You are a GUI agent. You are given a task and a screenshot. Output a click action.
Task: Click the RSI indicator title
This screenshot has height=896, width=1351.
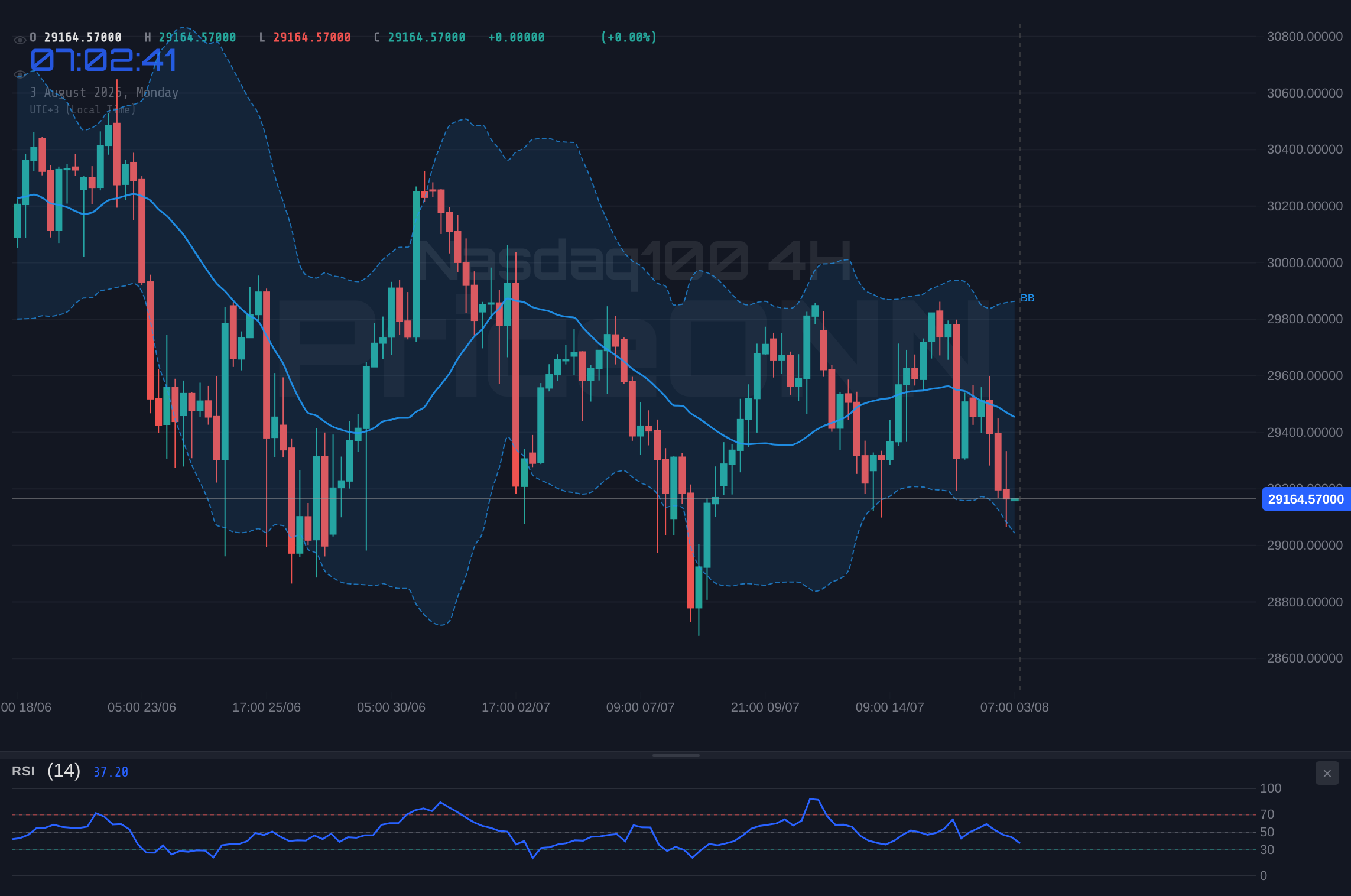tap(23, 771)
